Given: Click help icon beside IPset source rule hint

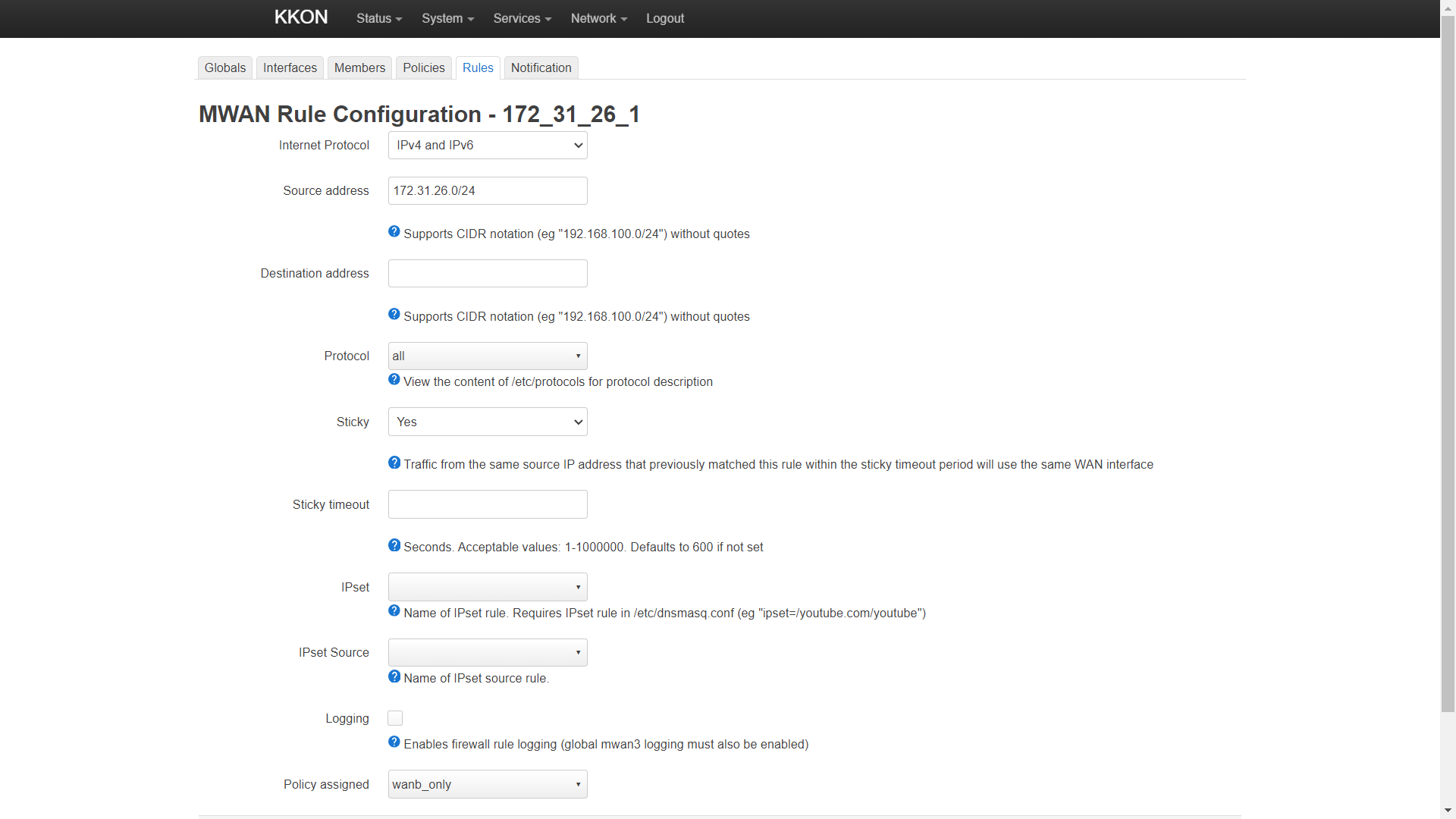Looking at the screenshot, I should tap(394, 676).
